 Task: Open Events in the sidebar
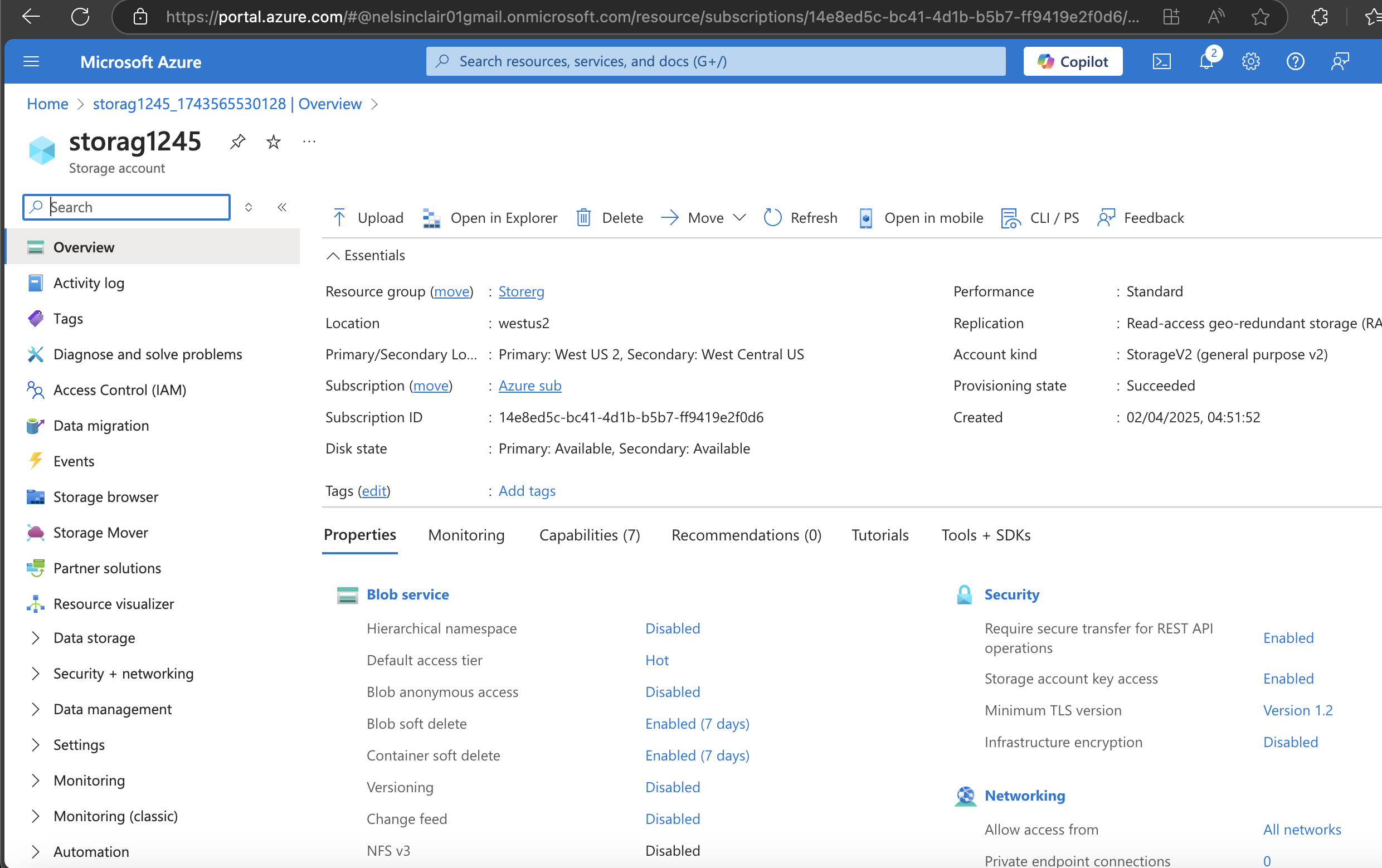pyautogui.click(x=74, y=461)
